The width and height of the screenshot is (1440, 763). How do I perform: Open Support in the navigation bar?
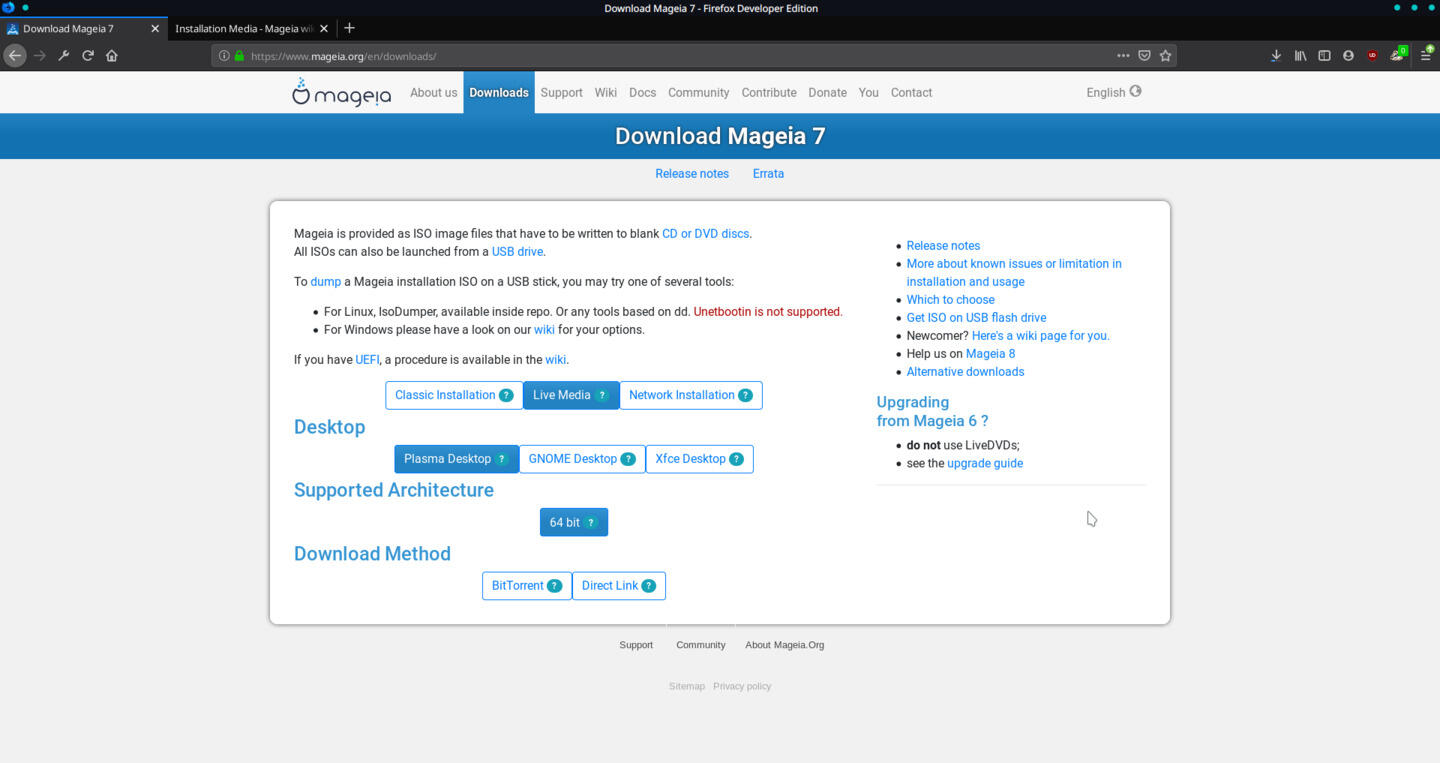[x=561, y=92]
